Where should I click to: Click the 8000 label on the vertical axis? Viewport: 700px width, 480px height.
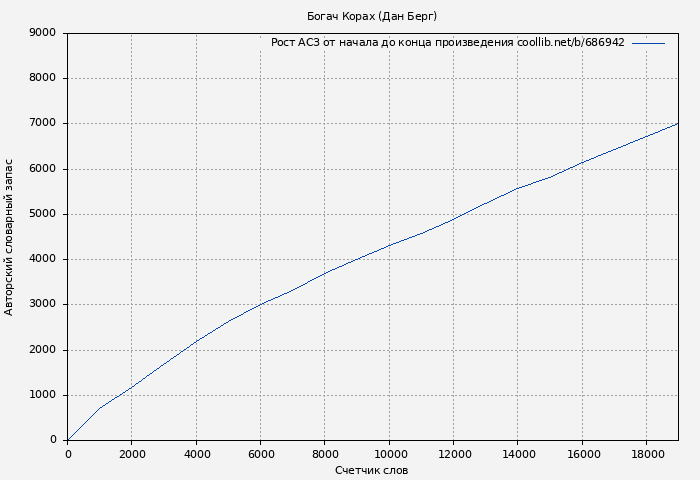[x=43, y=78]
